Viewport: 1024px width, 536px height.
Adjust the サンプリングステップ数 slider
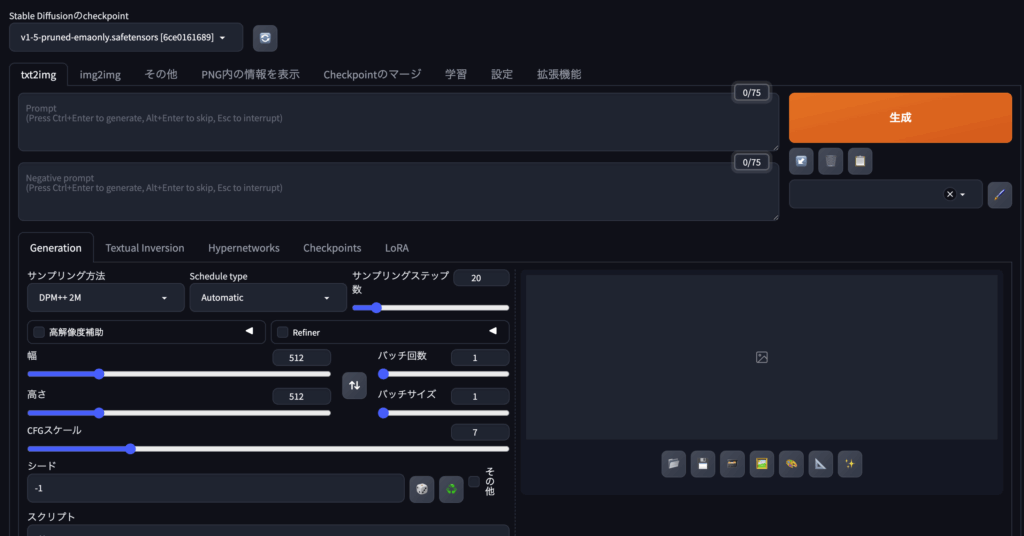coord(430,307)
